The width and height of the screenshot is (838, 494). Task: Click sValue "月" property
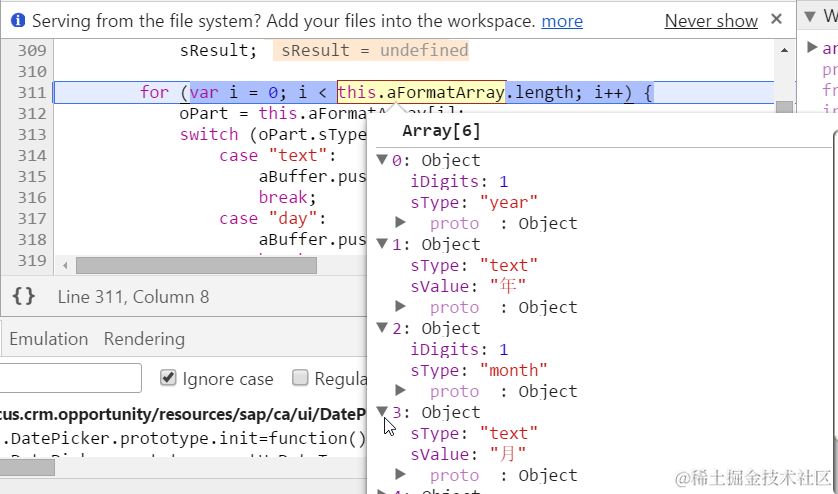468,454
